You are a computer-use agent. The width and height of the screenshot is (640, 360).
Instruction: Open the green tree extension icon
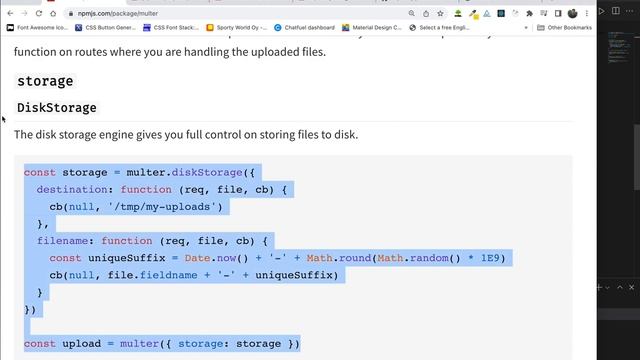pyautogui.click(x=458, y=13)
